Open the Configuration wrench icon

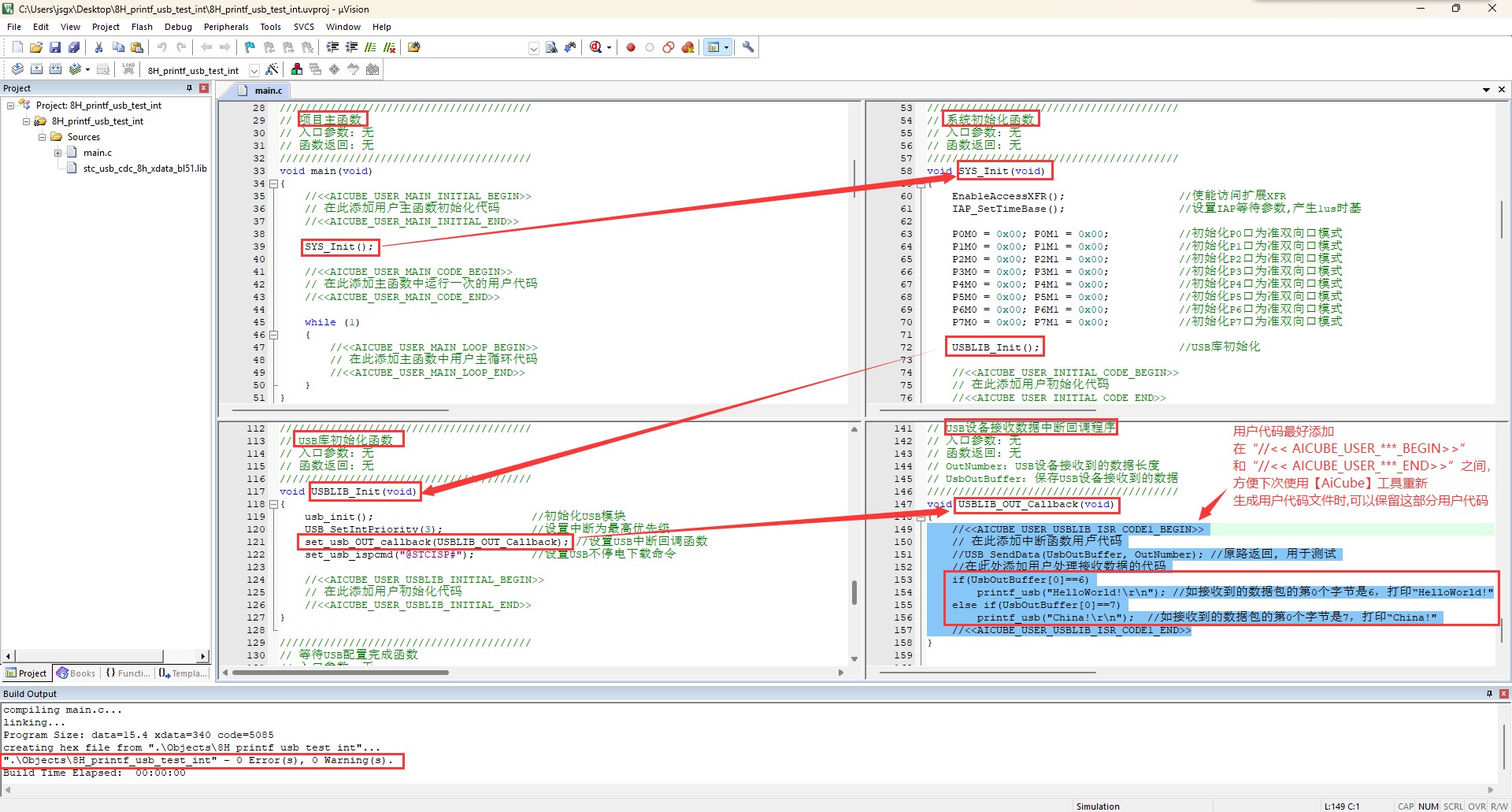pos(748,47)
